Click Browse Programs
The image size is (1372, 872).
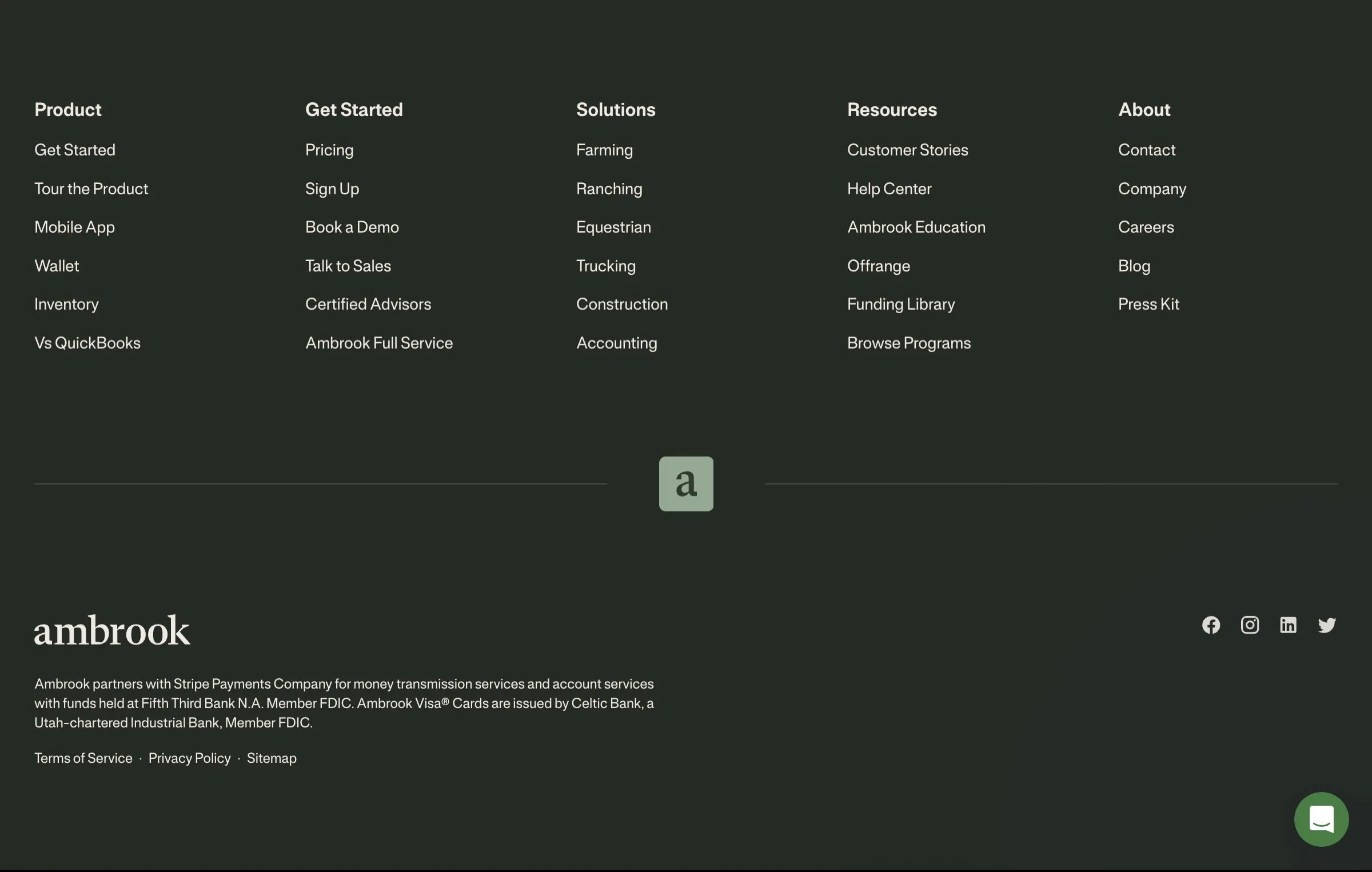click(x=909, y=343)
